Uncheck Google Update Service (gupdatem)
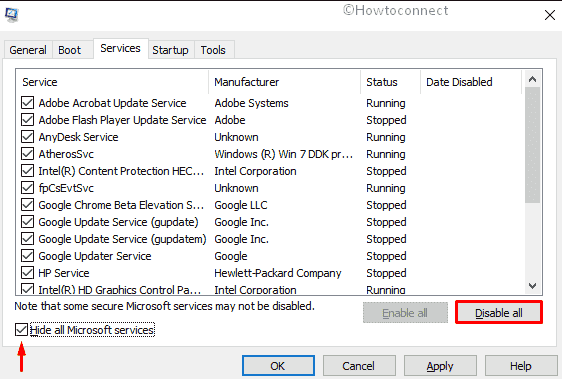Screen dimensions: 562x379 tap(28, 239)
